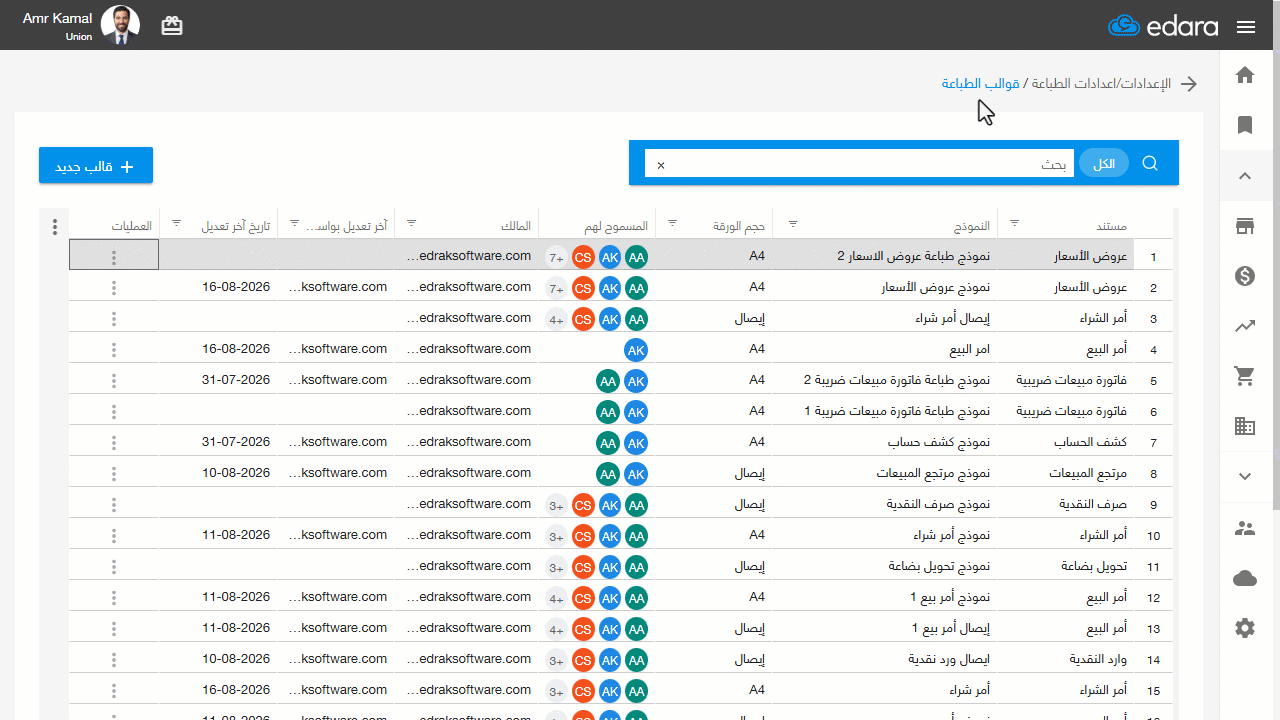This screenshot has height=720, width=1280.
Task: Open the store icon in sidebar
Action: [1245, 226]
